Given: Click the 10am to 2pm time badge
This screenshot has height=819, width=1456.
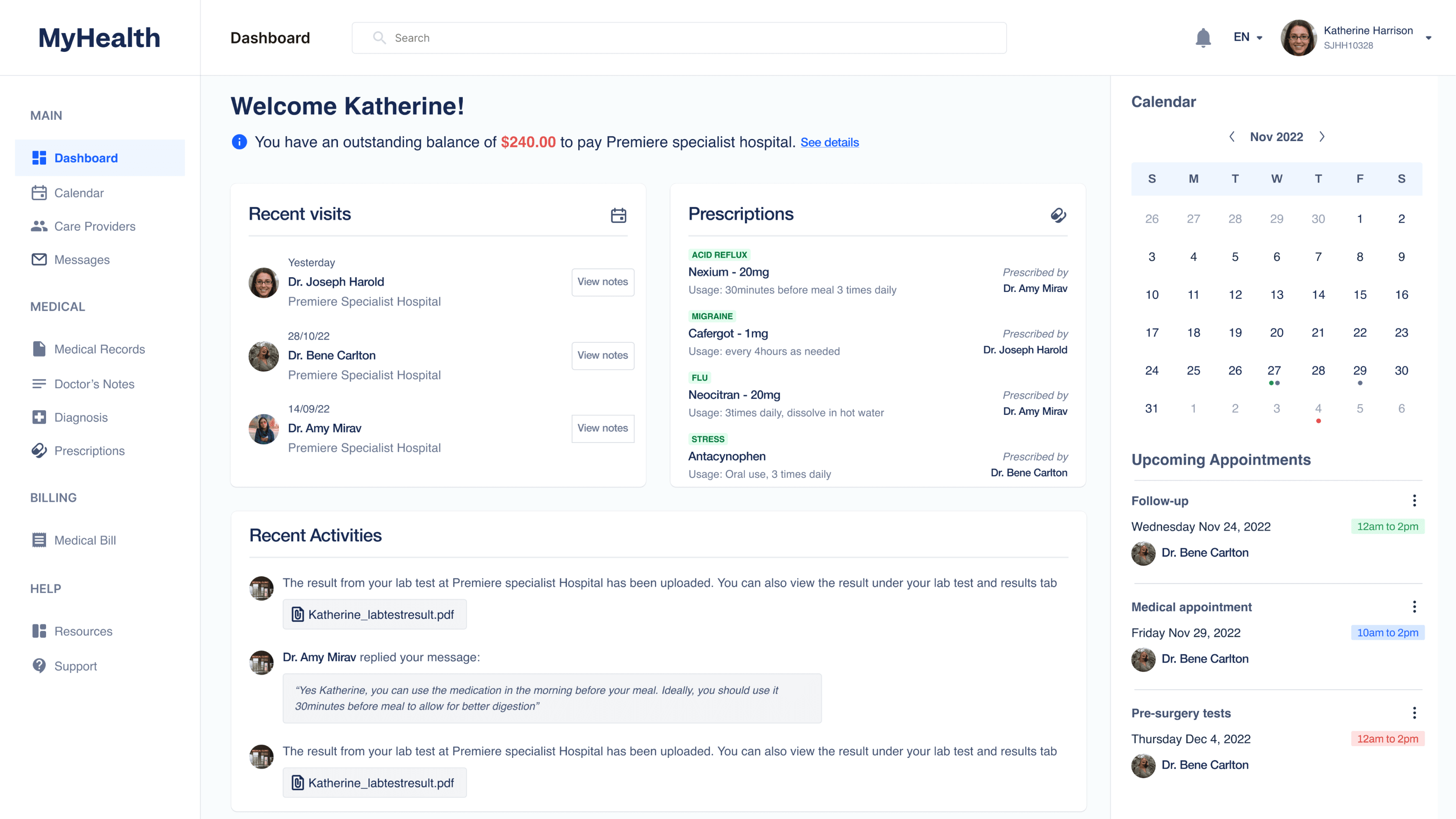Looking at the screenshot, I should click(1387, 633).
